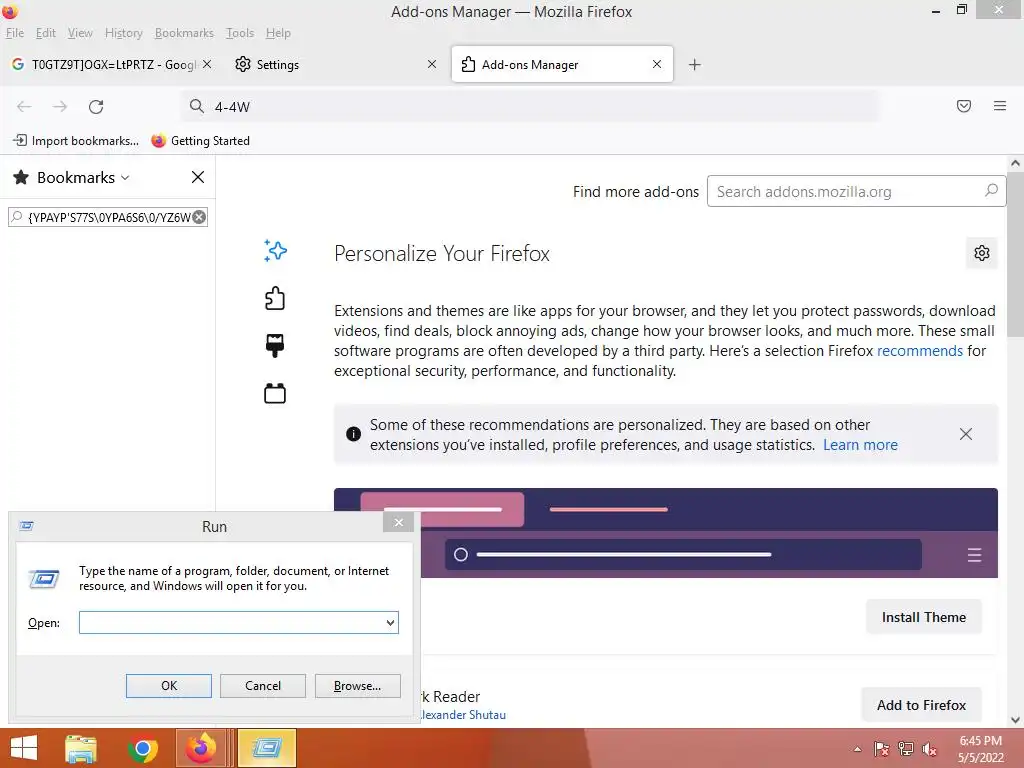Image resolution: width=1024 pixels, height=768 pixels.
Task: Click page scrollbar up arrow
Action: (x=1015, y=163)
